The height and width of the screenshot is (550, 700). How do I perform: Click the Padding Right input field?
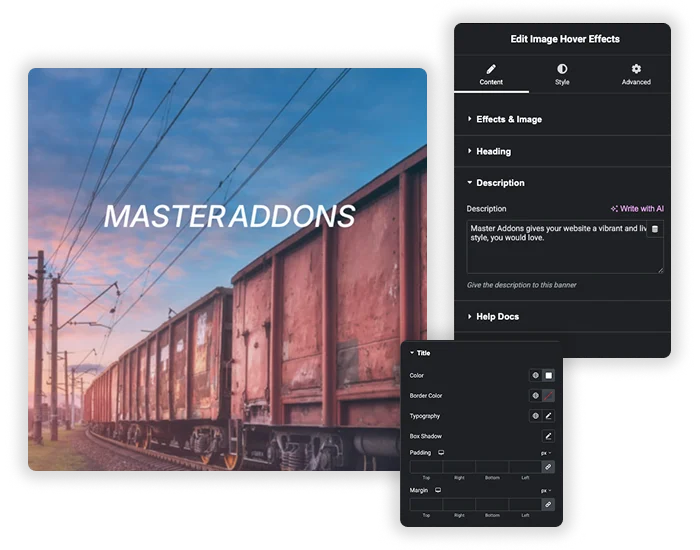[459, 467]
